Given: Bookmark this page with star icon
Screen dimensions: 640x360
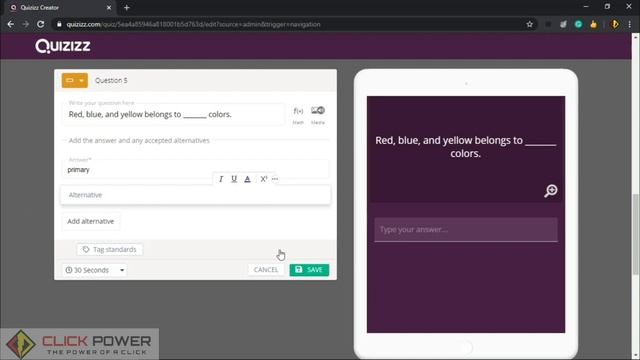Looking at the screenshot, I should [x=529, y=24].
